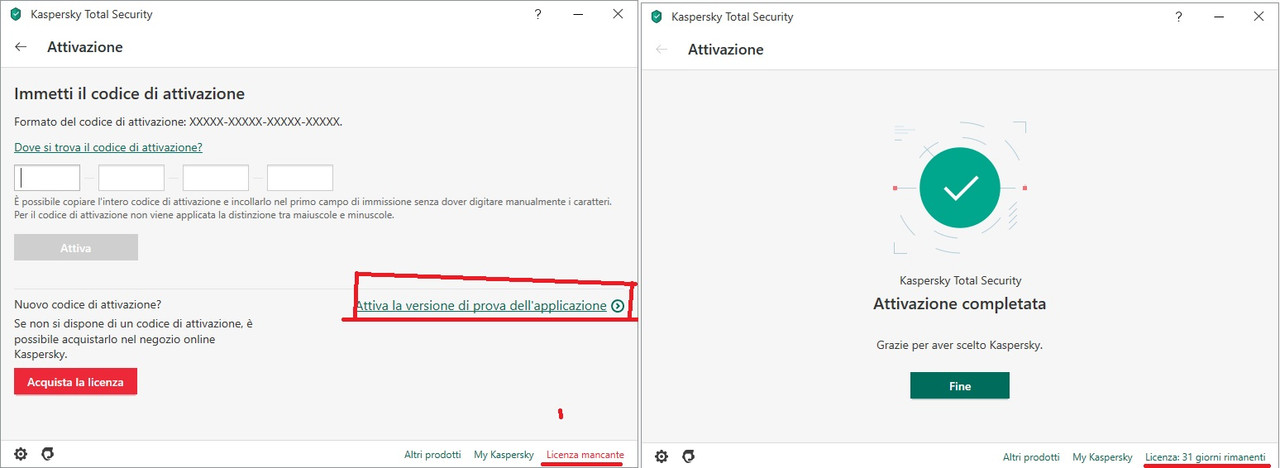
Task: Open 'Dove si trova il codice di attivazione?' link
Action: click(108, 147)
